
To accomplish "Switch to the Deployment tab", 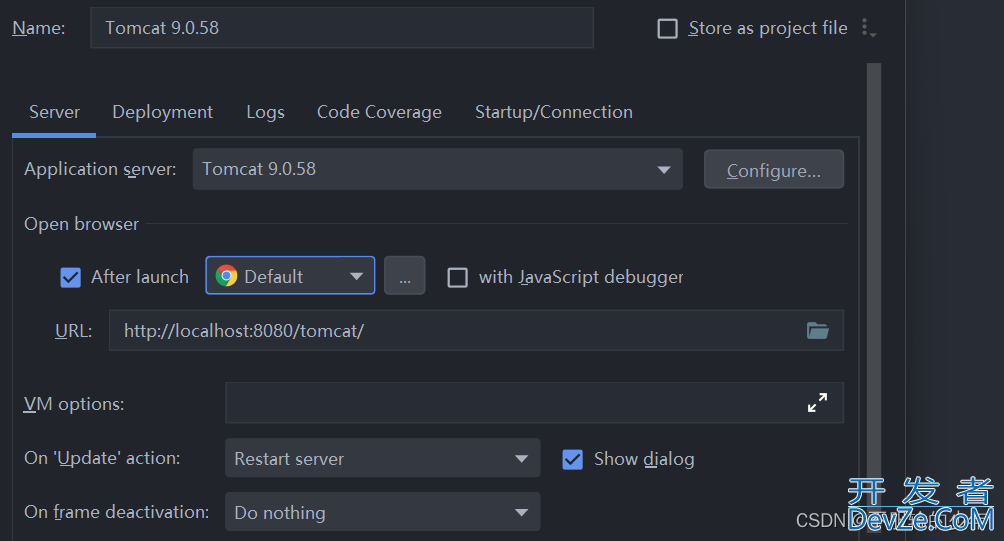I will 163,112.
